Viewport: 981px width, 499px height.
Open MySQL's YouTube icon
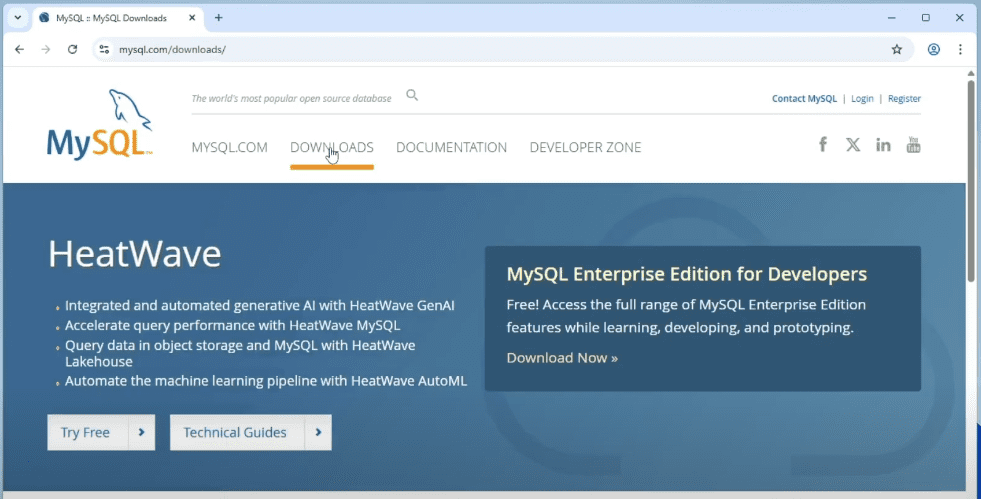point(913,145)
